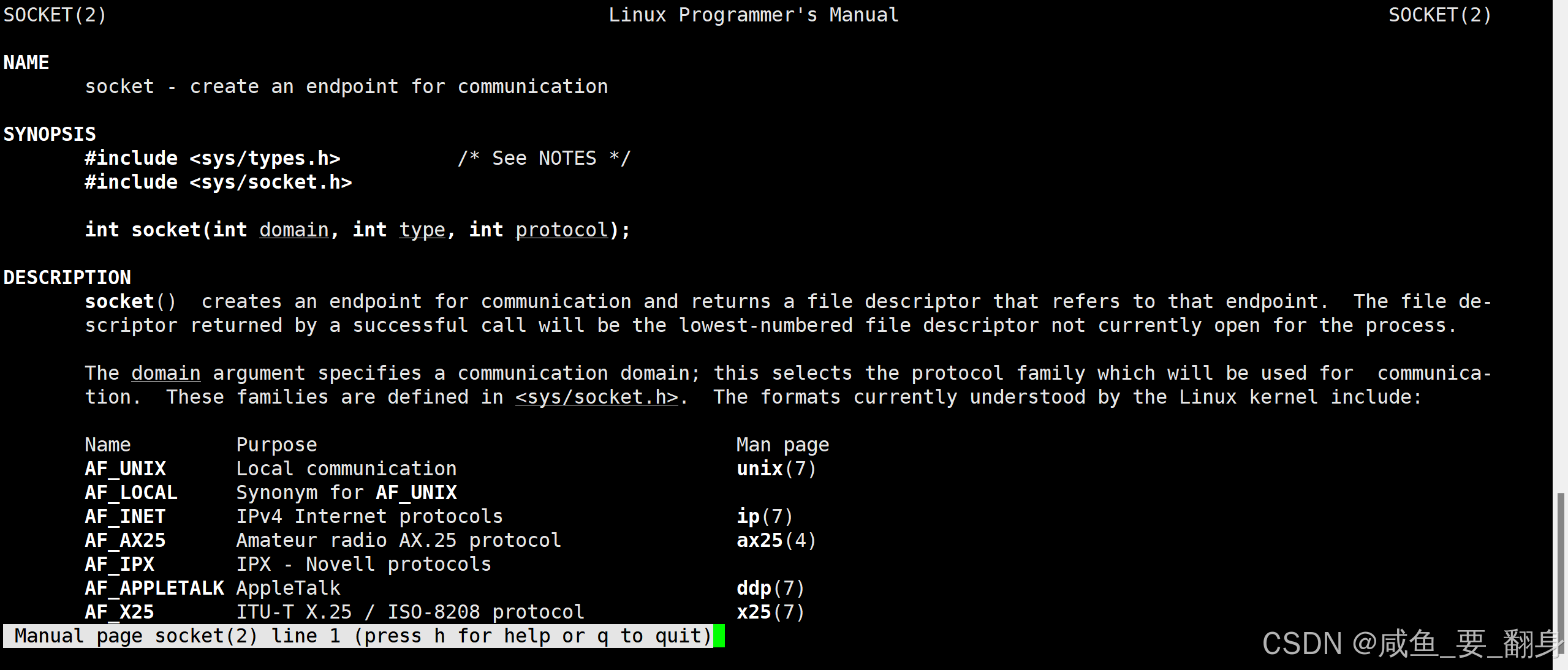
Task: Click the x25(7) man page reference
Action: [x=770, y=612]
